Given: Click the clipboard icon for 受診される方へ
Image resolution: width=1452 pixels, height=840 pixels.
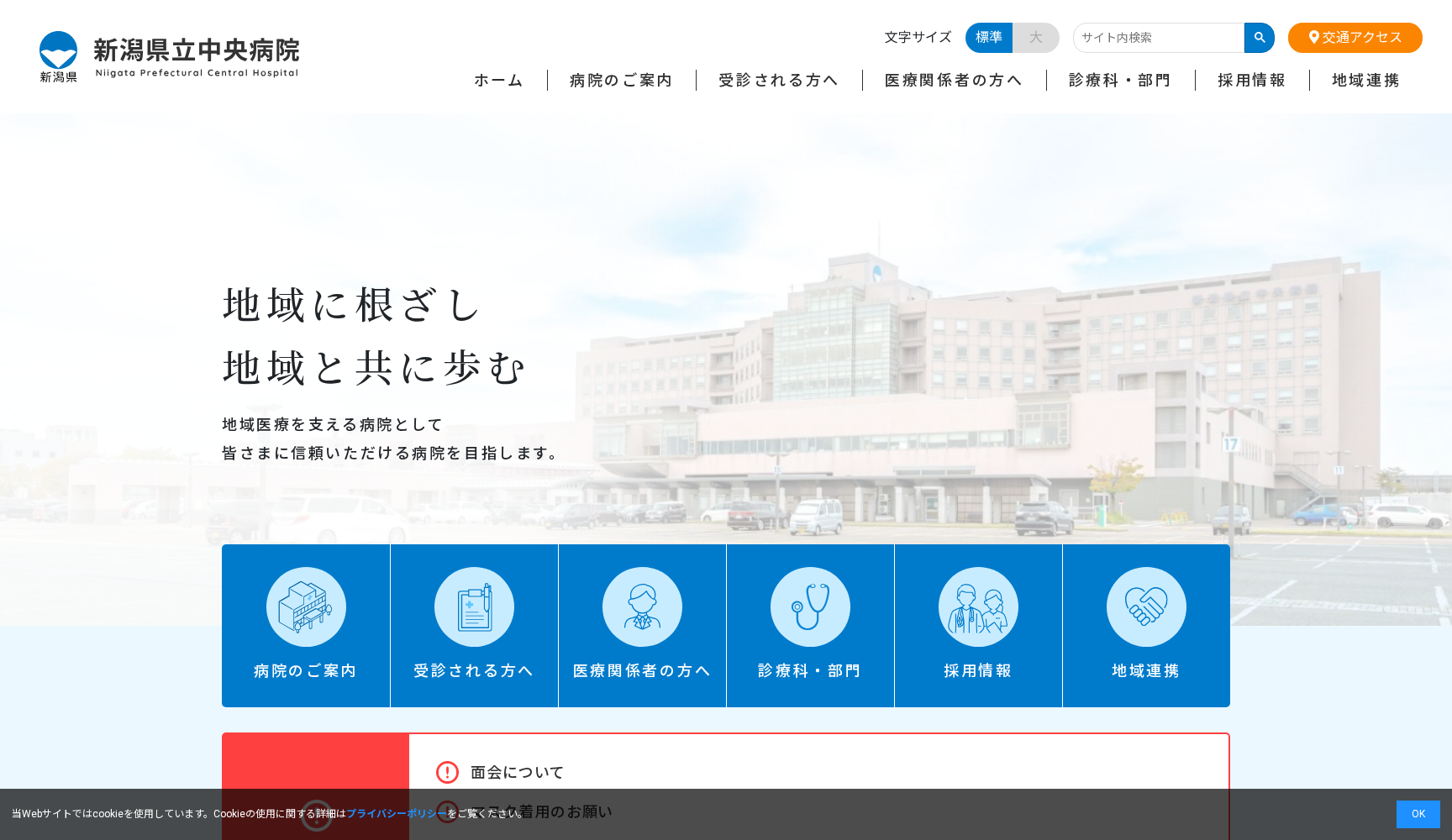Looking at the screenshot, I should [474, 606].
